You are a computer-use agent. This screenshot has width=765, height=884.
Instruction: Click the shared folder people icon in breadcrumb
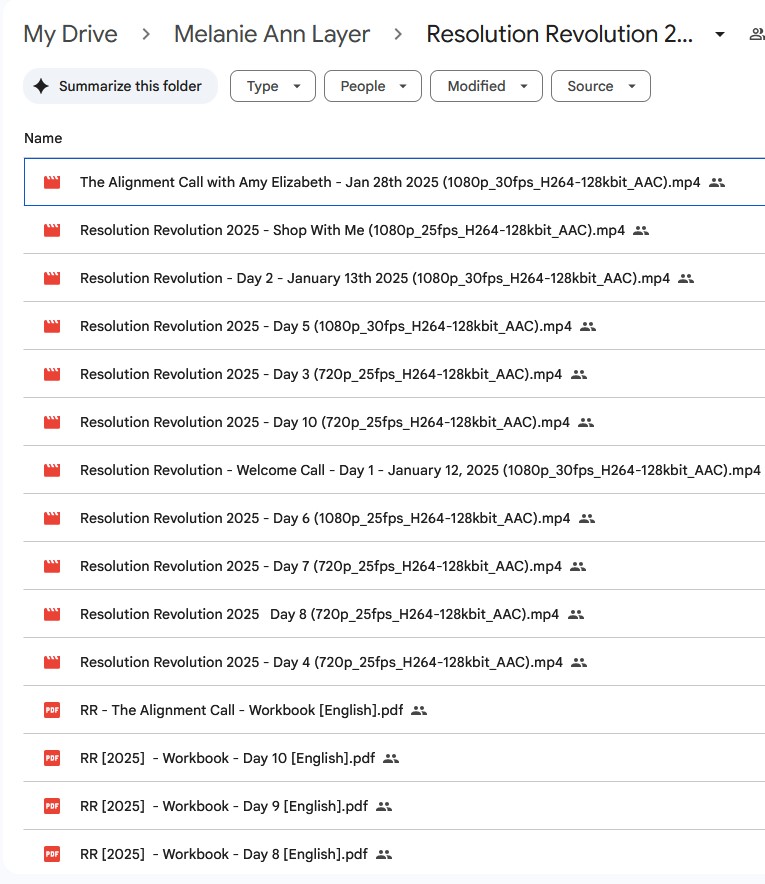[x=756, y=34]
